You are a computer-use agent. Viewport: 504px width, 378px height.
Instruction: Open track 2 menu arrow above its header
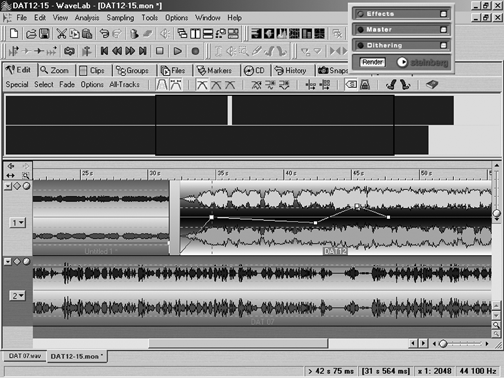coord(8,262)
